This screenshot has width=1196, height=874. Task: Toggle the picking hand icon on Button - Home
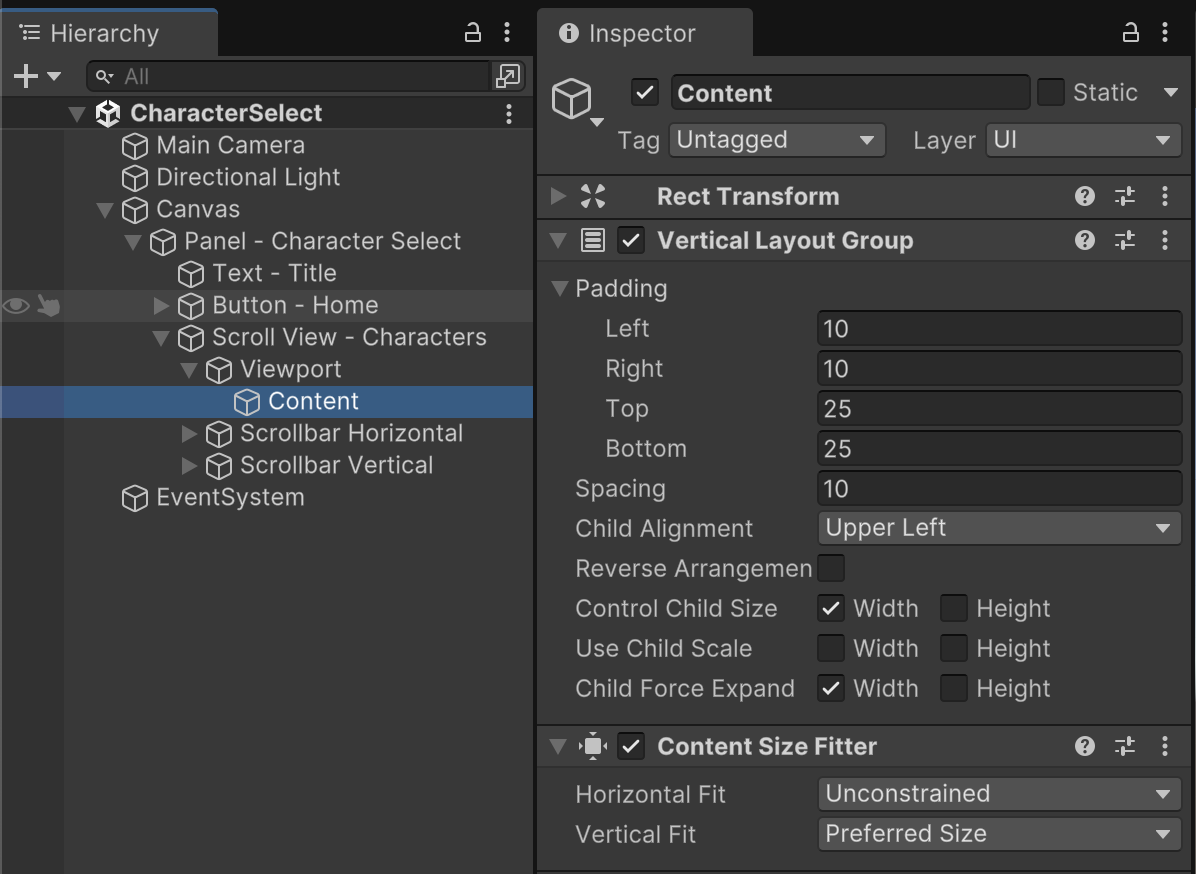coord(48,305)
